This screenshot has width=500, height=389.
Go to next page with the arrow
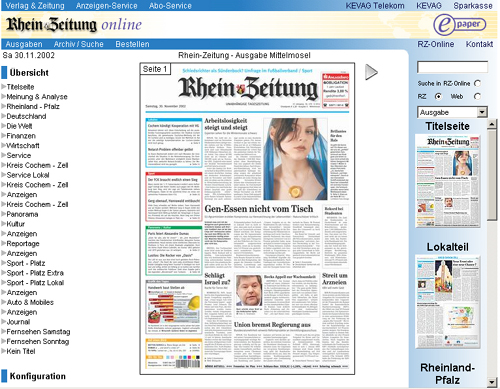[371, 72]
